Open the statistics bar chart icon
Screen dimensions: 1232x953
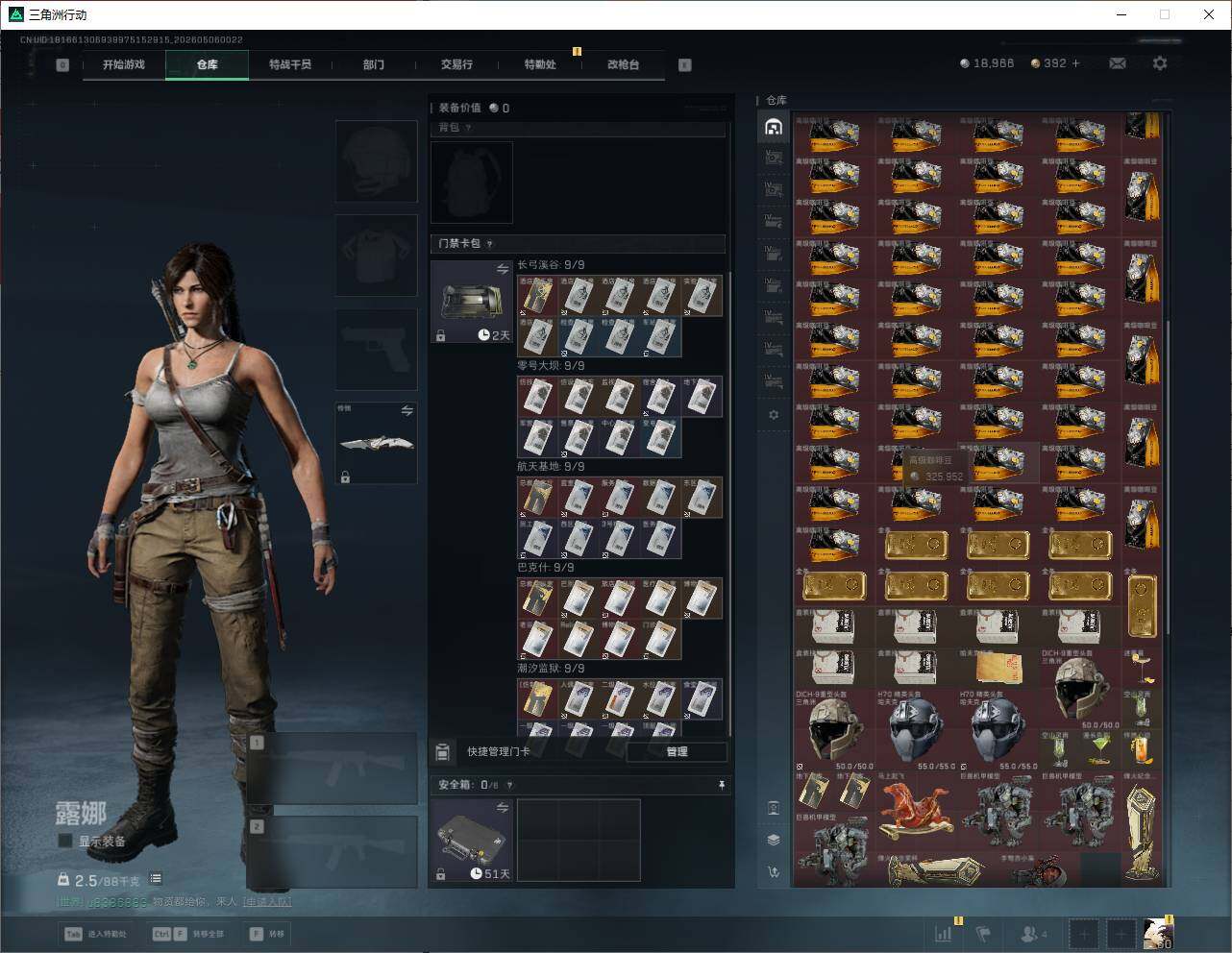click(944, 933)
